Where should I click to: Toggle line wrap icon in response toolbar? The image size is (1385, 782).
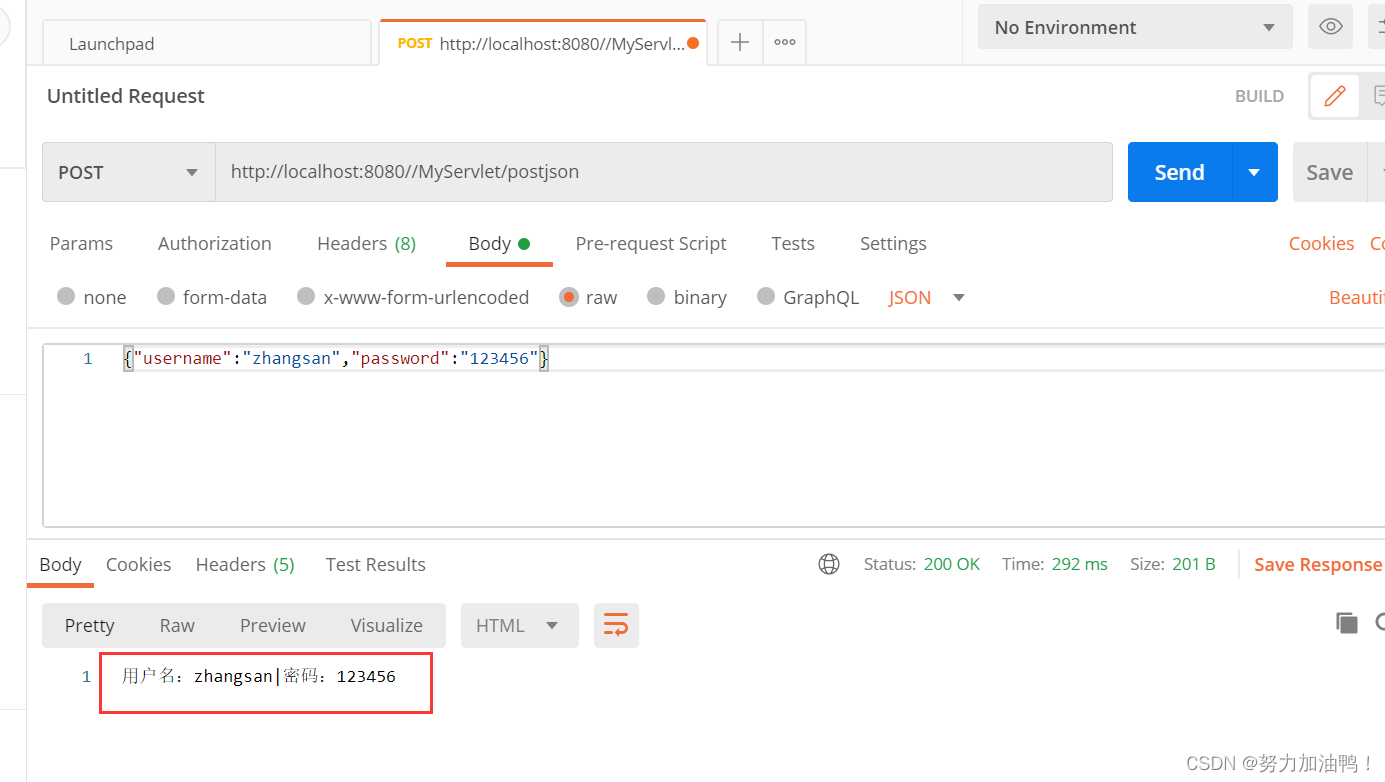pyautogui.click(x=616, y=625)
